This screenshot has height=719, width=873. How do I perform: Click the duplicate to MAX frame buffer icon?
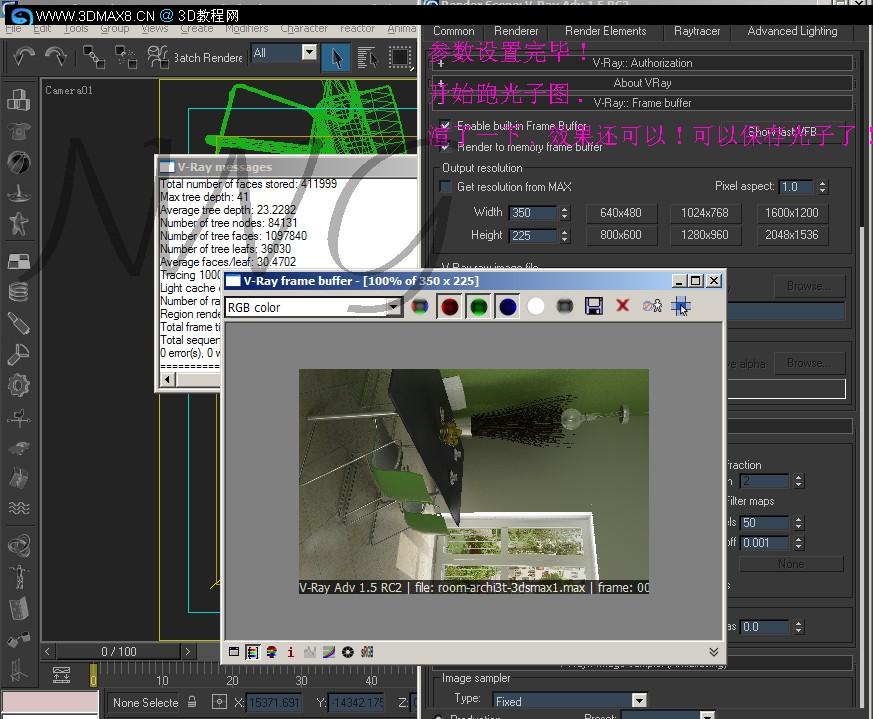click(652, 306)
